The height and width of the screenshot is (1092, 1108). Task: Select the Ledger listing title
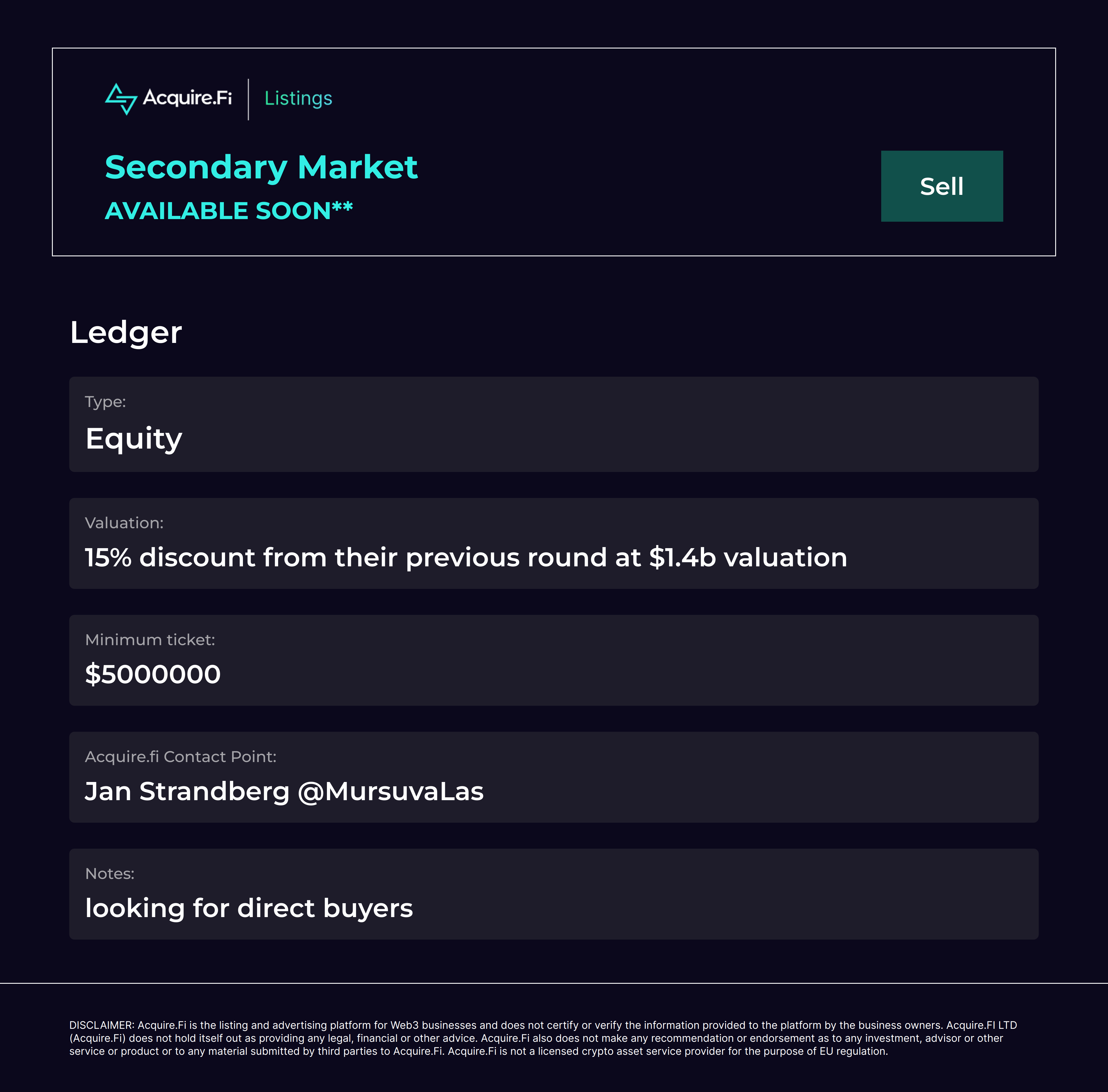click(126, 332)
